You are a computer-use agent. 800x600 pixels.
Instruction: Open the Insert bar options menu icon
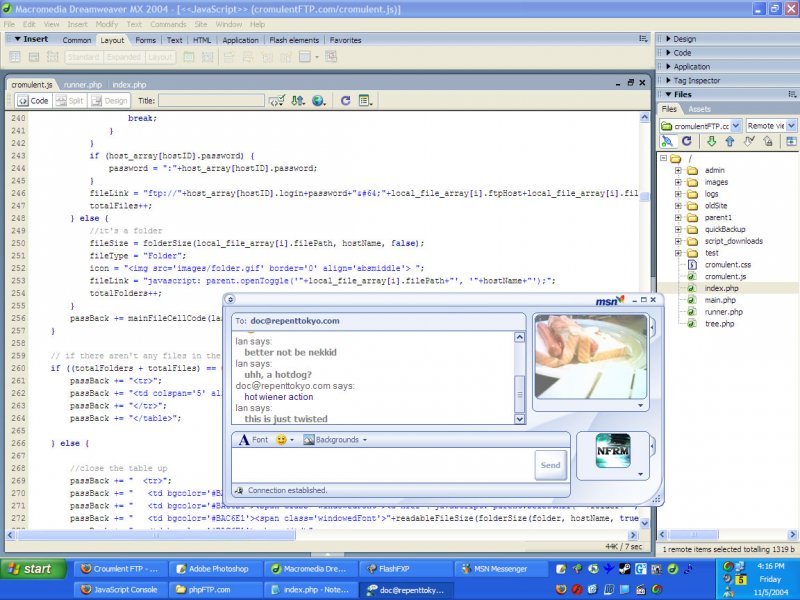click(x=643, y=39)
